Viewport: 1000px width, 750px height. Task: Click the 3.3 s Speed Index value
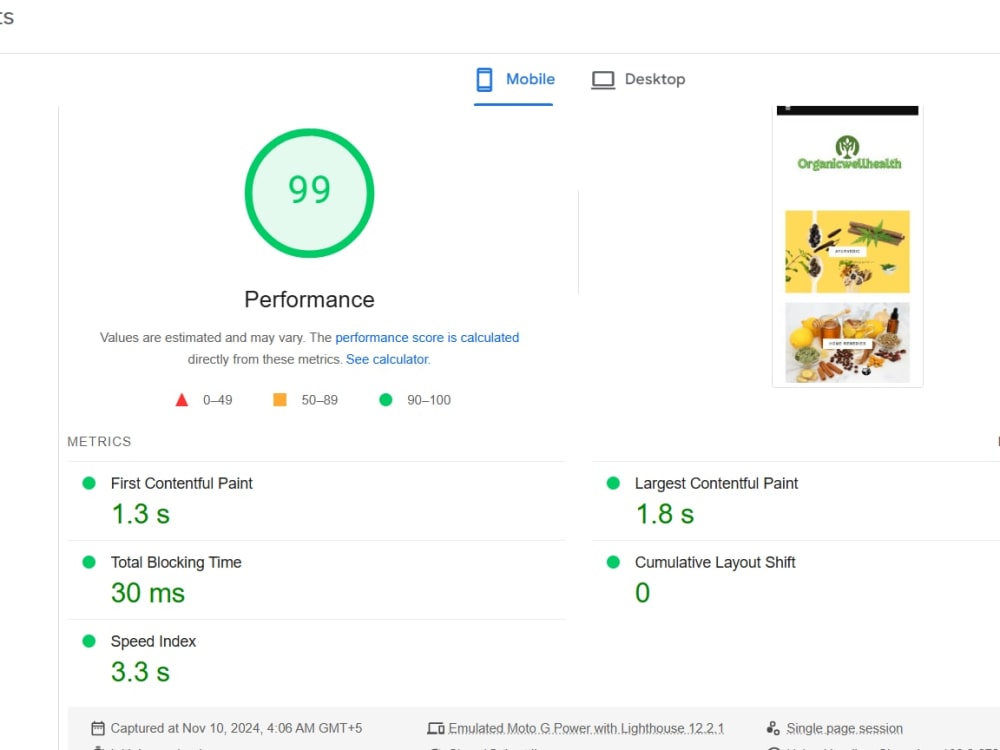pos(140,672)
